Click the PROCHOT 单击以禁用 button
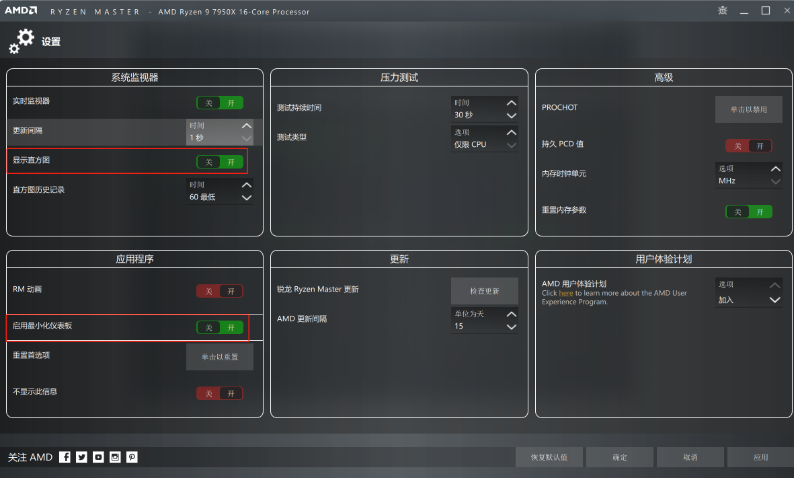Image resolution: width=794 pixels, height=478 pixels. [x=748, y=109]
